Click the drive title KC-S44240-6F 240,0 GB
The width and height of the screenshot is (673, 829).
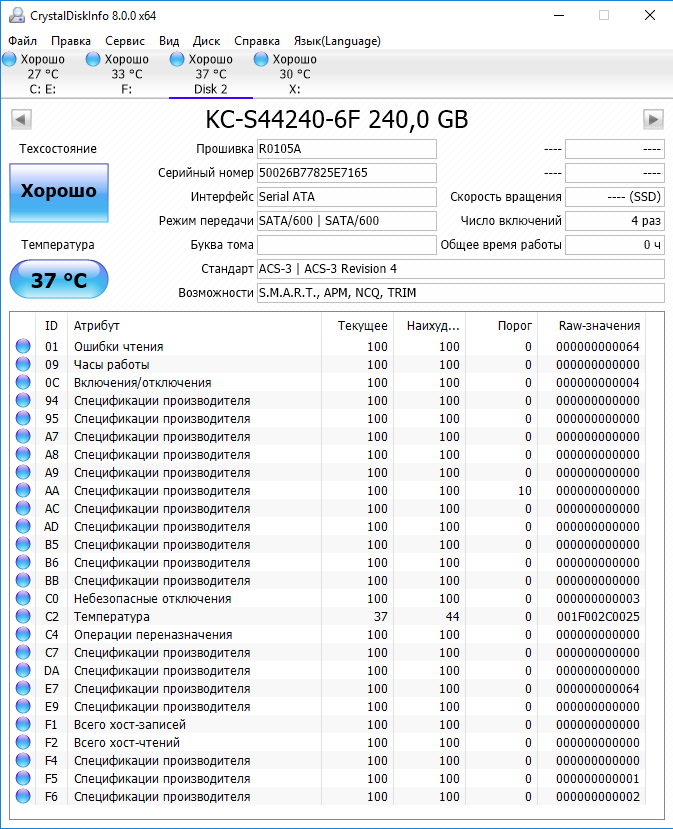(337, 119)
